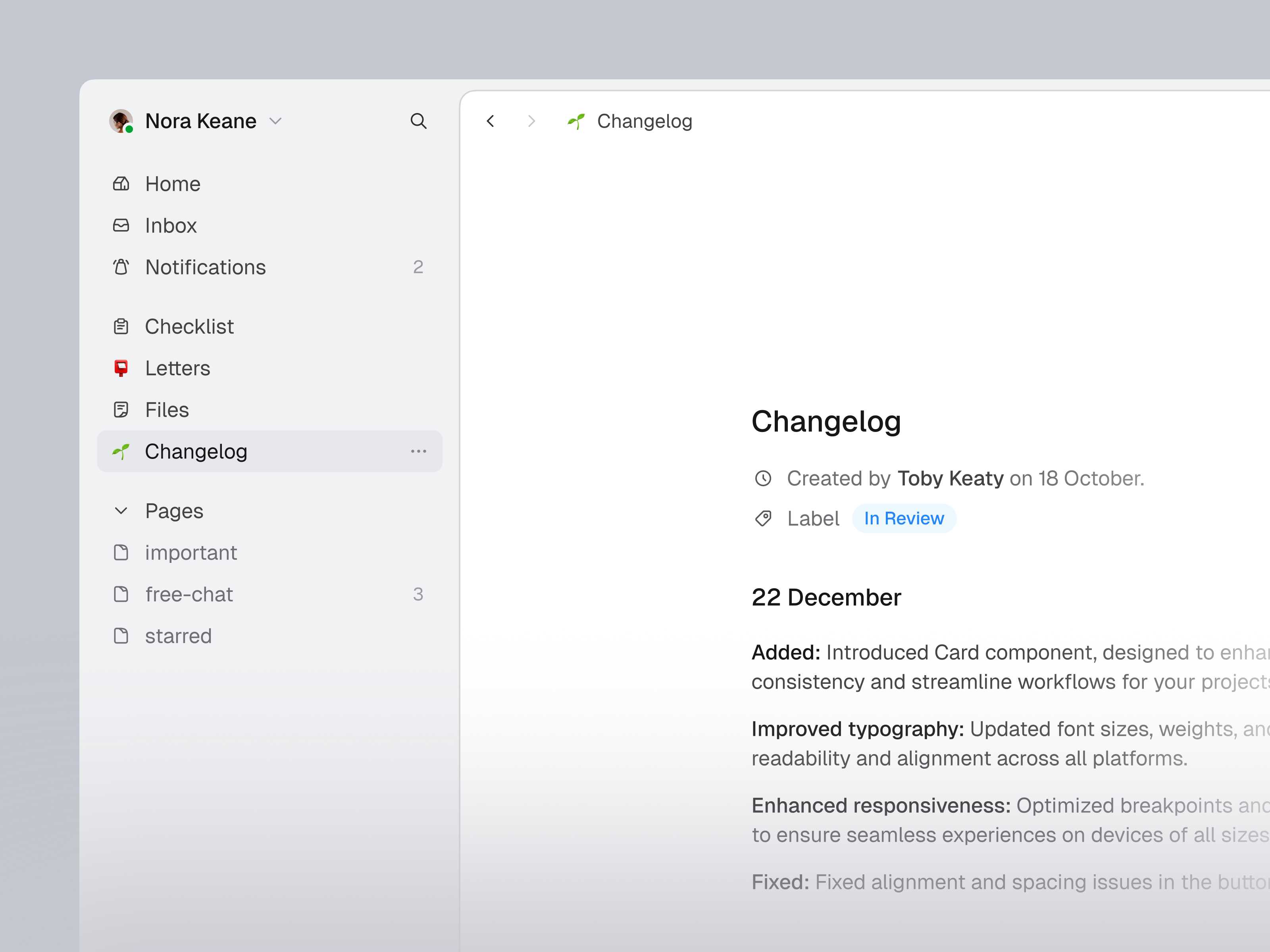Open the search icon in the sidebar

click(x=419, y=121)
